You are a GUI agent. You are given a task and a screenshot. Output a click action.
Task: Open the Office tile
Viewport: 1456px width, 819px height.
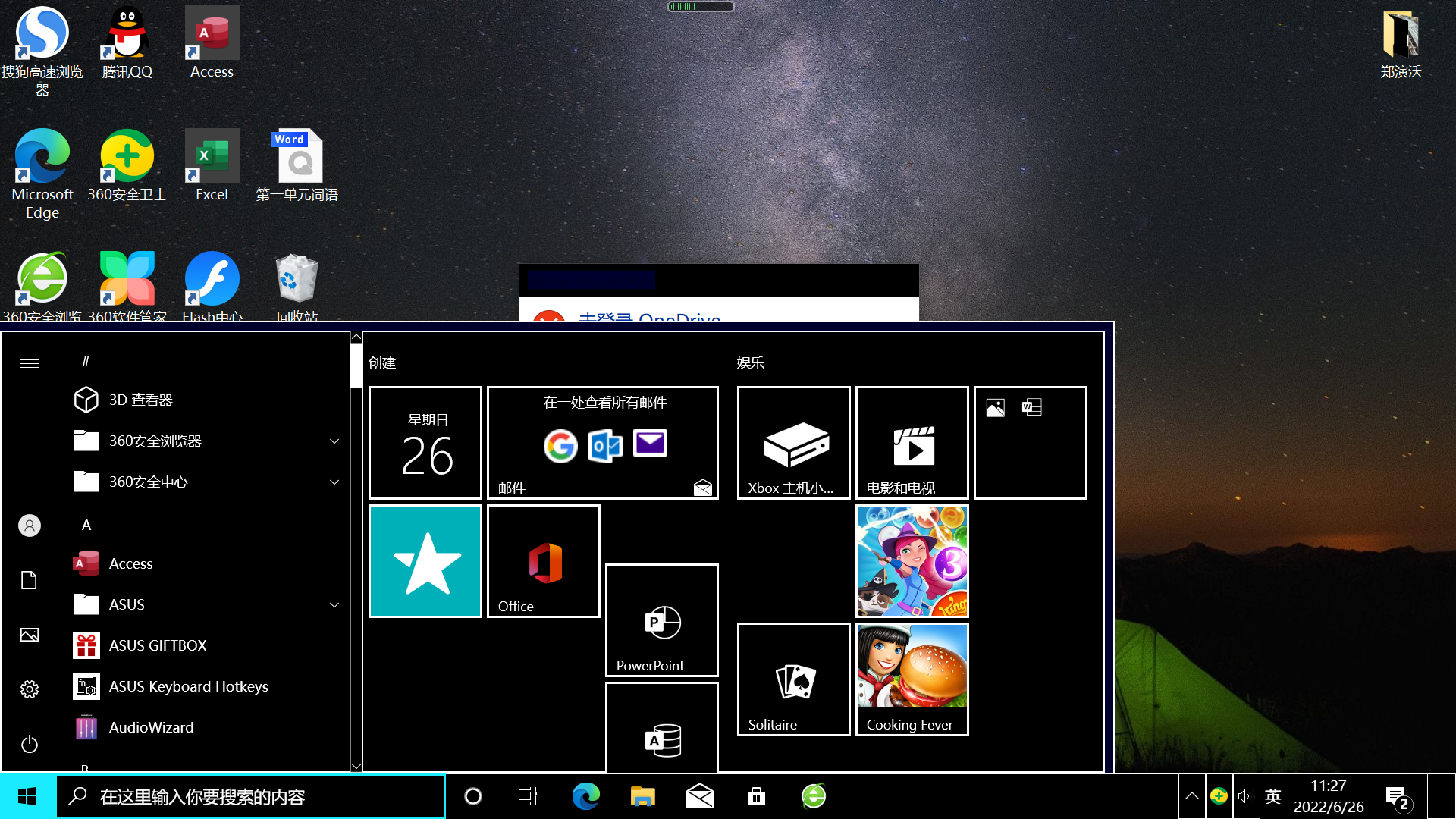click(544, 561)
